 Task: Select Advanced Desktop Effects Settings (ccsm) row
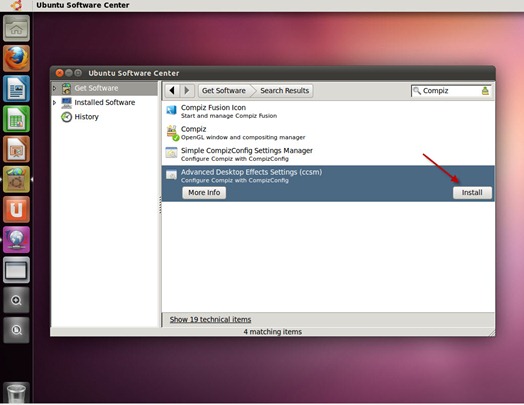328,183
